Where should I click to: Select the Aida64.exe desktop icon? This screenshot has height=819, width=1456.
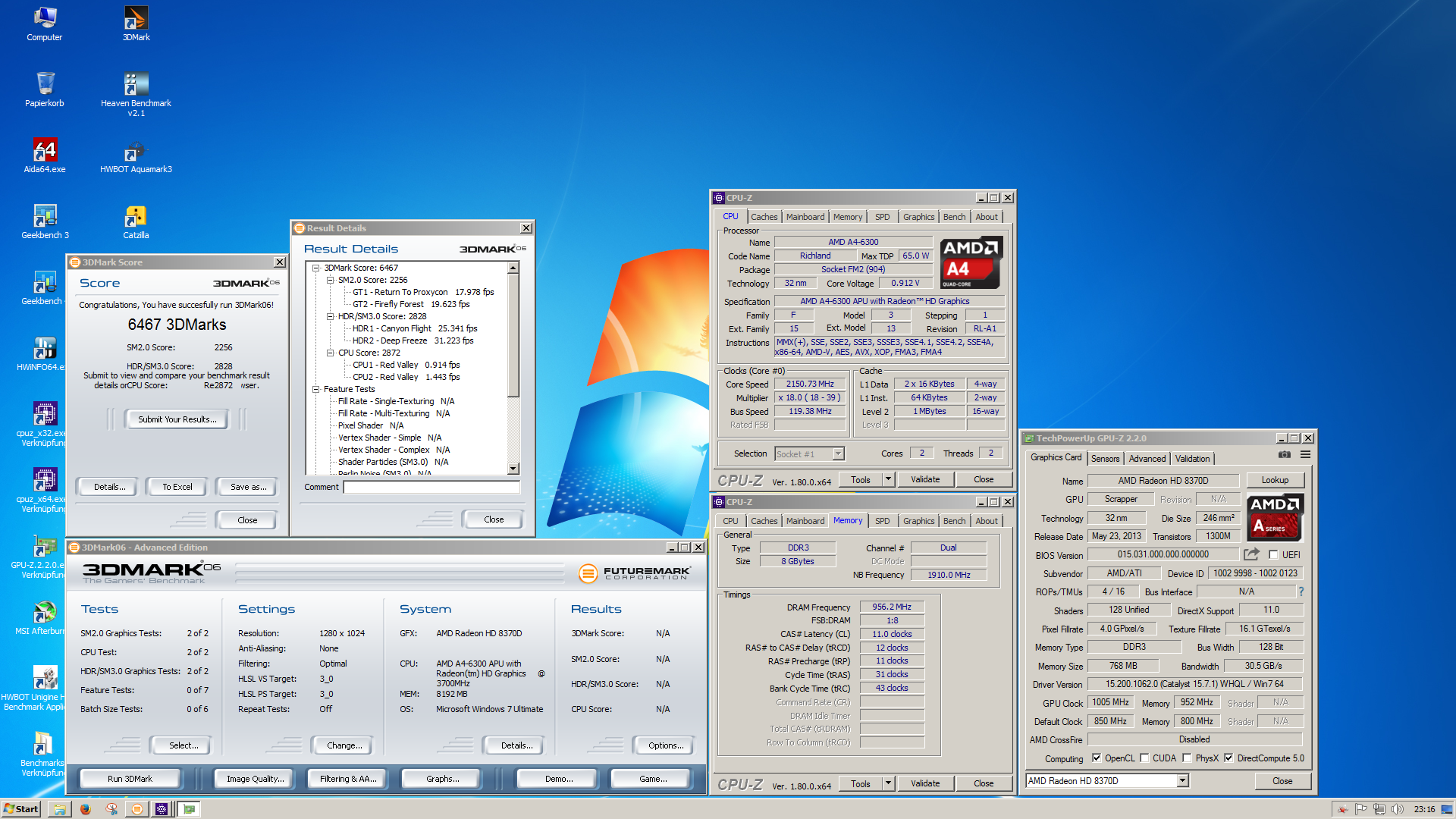tap(45, 155)
